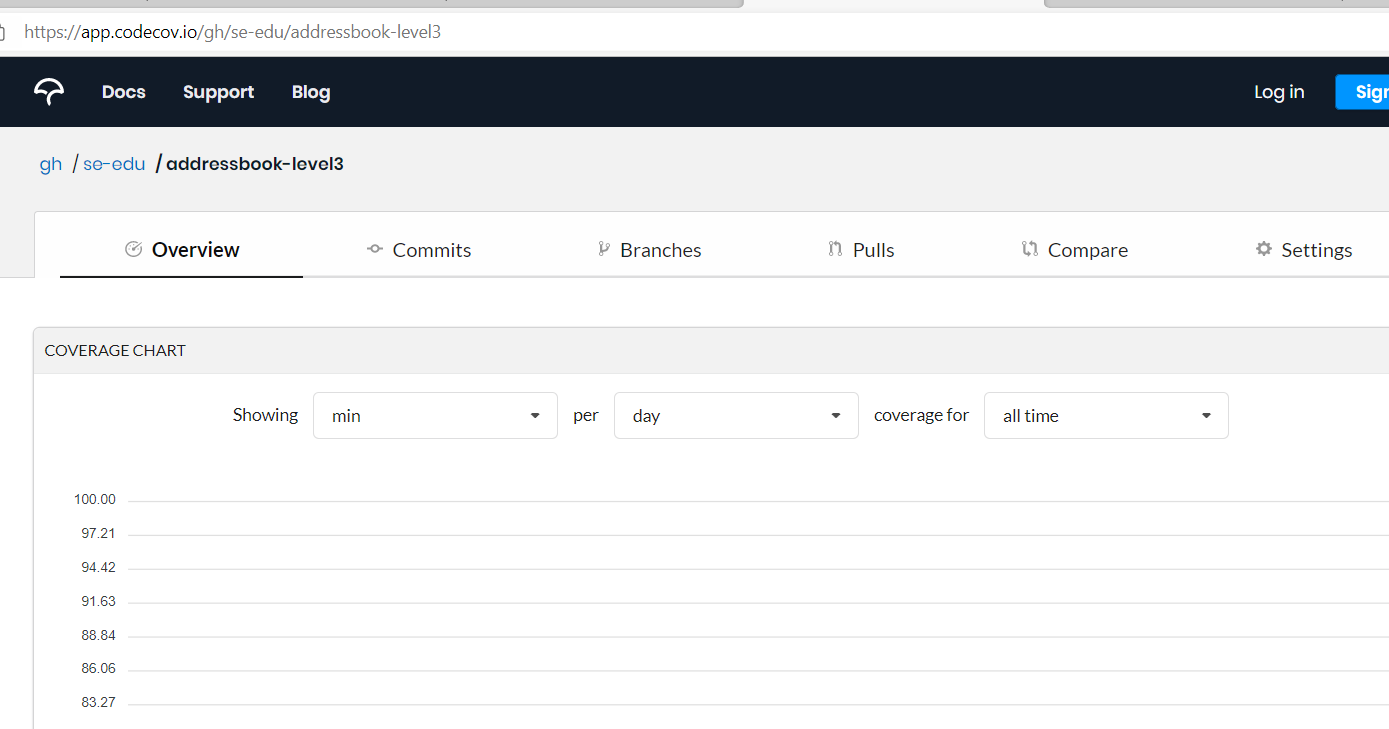Click the Overview gauge icon
Screen dimensions: 1389x729
133,249
